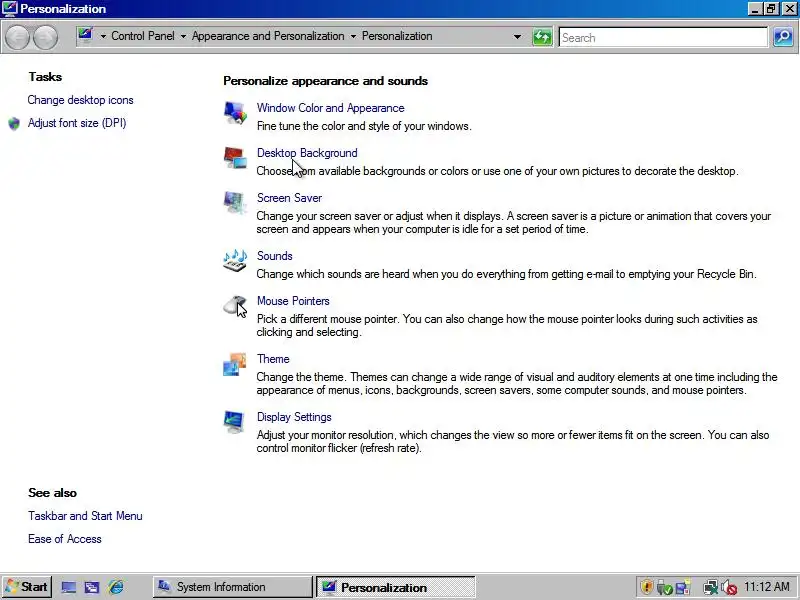This screenshot has height=600, width=800.
Task: Click the Safely Remove Hardware tray icon
Action: 665,587
